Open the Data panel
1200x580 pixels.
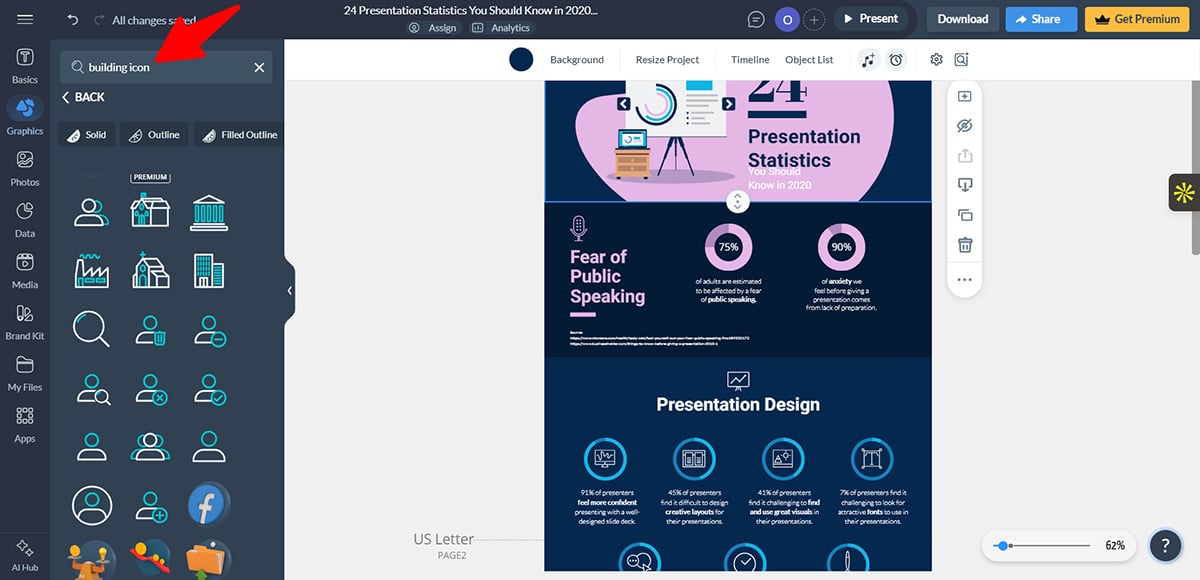tap(24, 216)
